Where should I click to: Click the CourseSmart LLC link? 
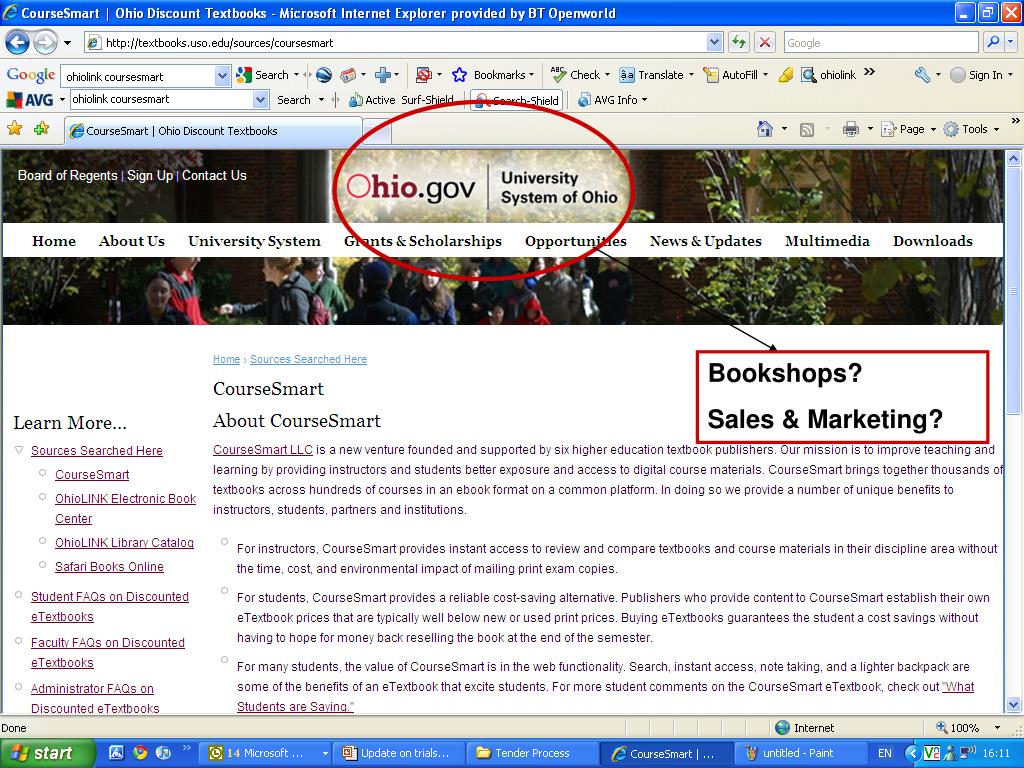[263, 449]
